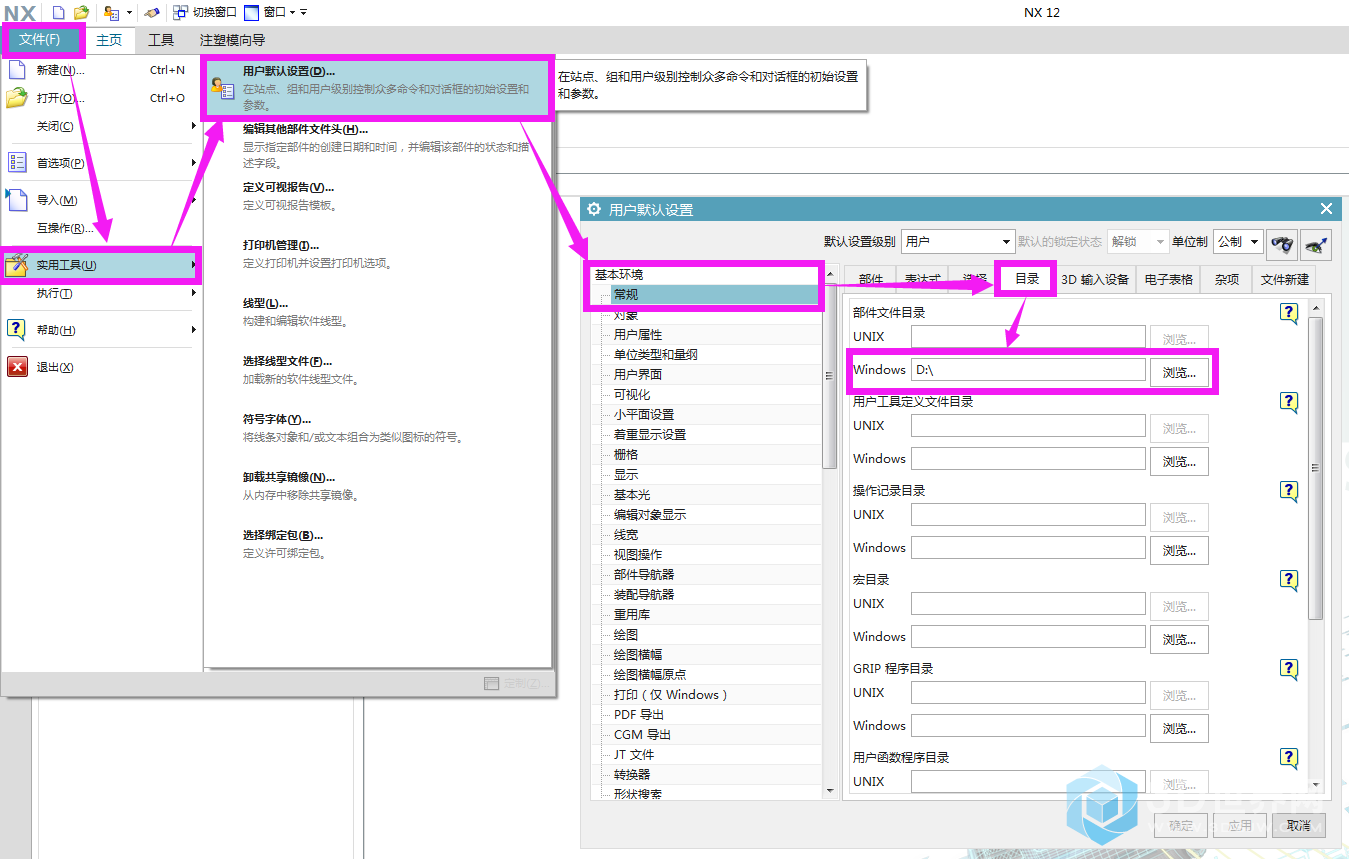This screenshot has height=859, width=1349.
Task: Click help icon for GRIP 程序目录 section
Action: (1289, 669)
